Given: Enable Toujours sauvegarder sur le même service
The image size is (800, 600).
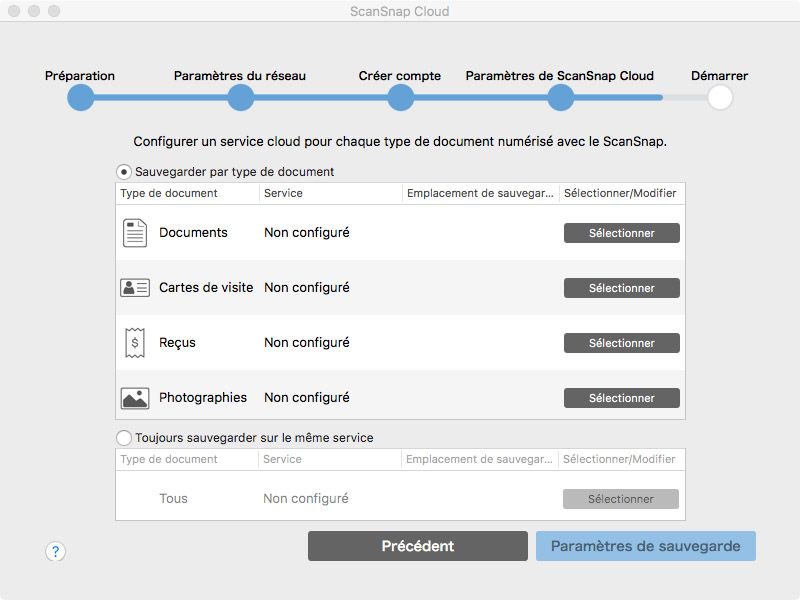Looking at the screenshot, I should click(125, 437).
